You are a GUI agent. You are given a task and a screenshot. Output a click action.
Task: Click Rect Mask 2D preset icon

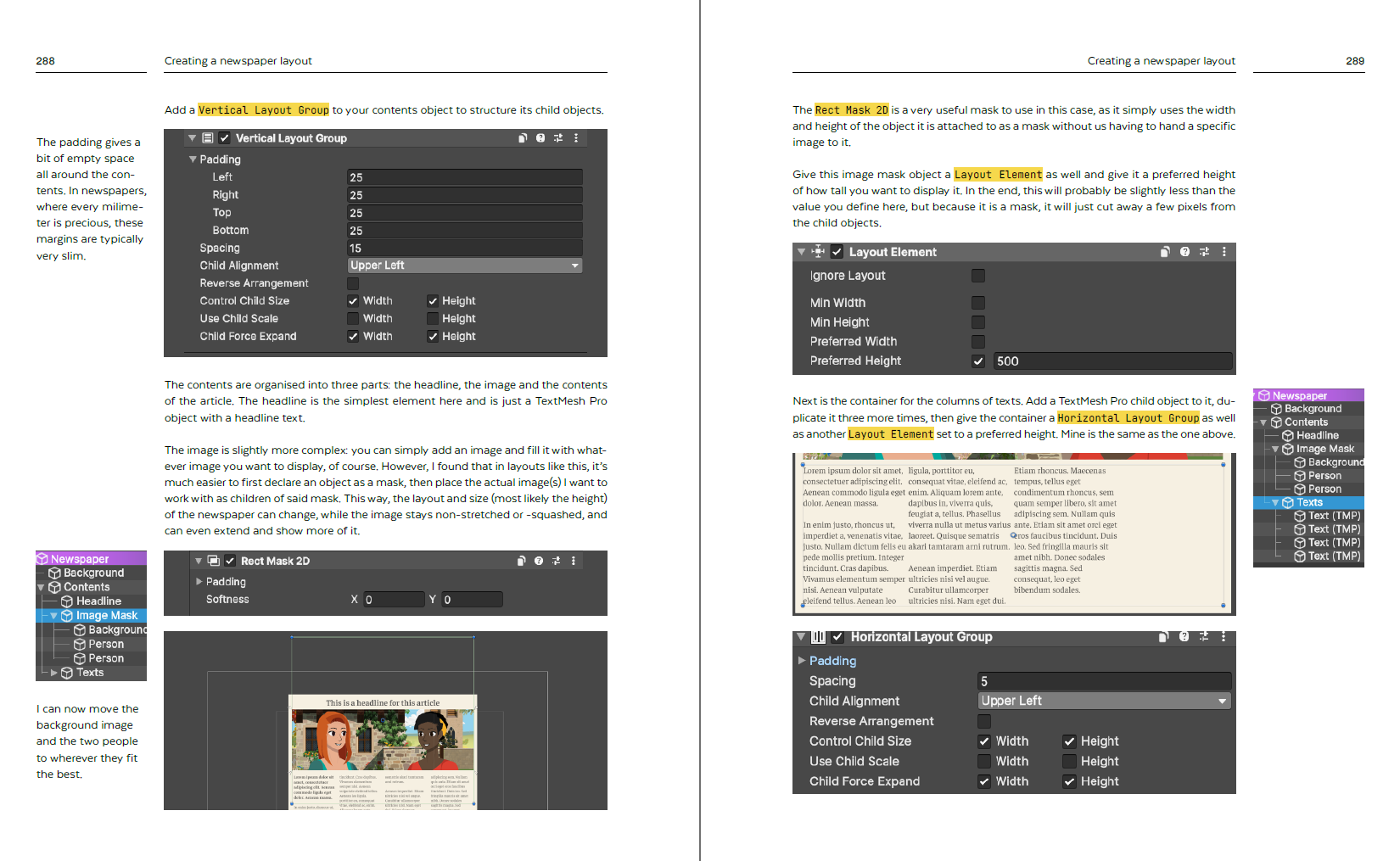tap(557, 561)
